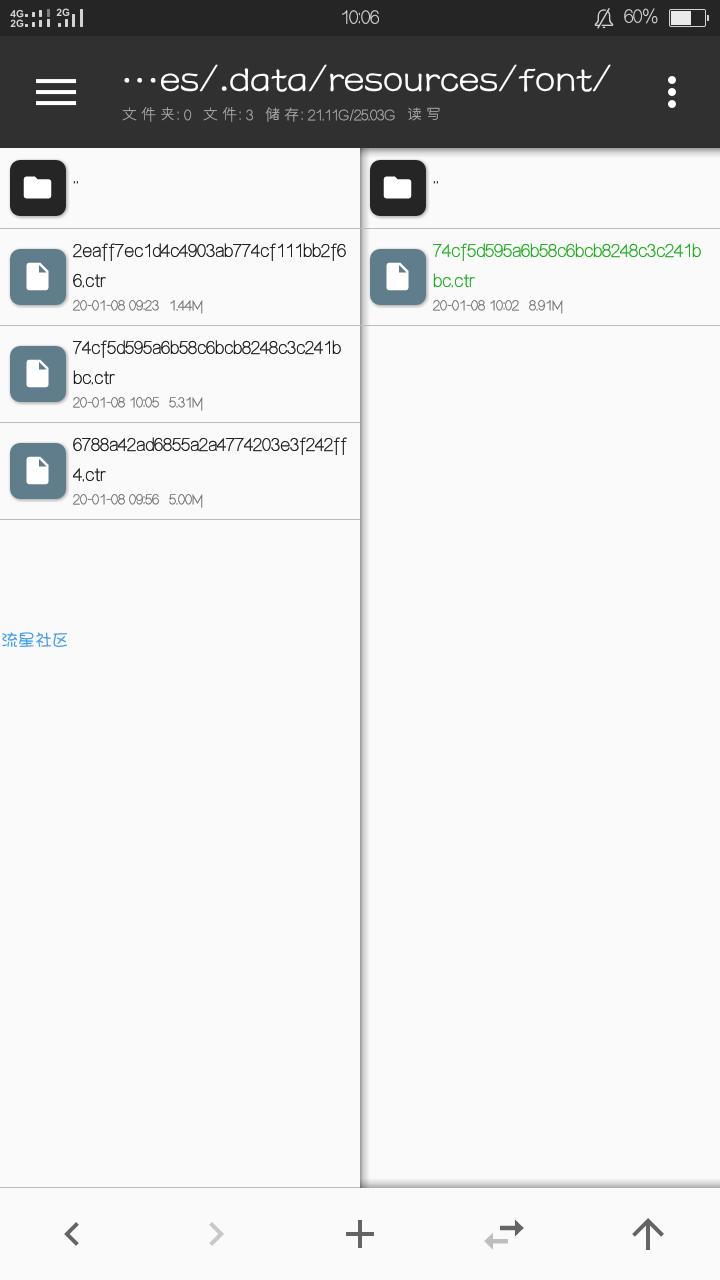Screen dimensions: 720x1280
Task: Select file icon of 2eaff7ec1d4c4903 .ctr file
Action: pos(38,277)
